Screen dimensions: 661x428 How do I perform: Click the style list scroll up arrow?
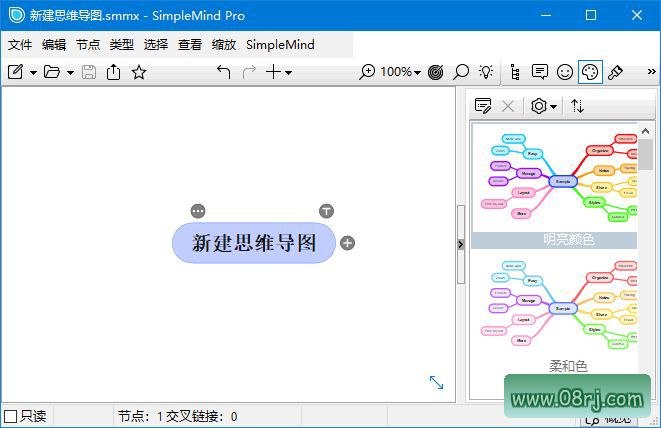(645, 132)
